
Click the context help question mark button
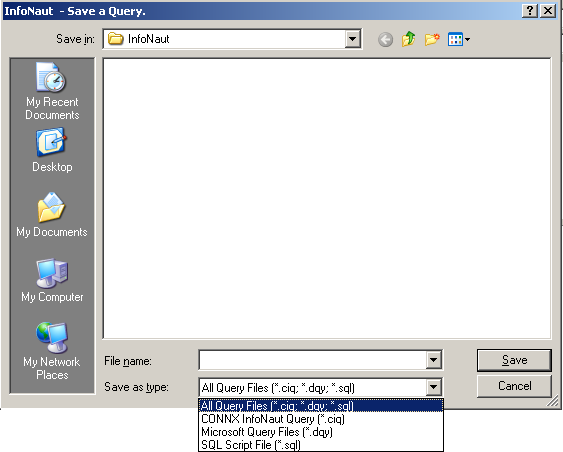(530, 11)
